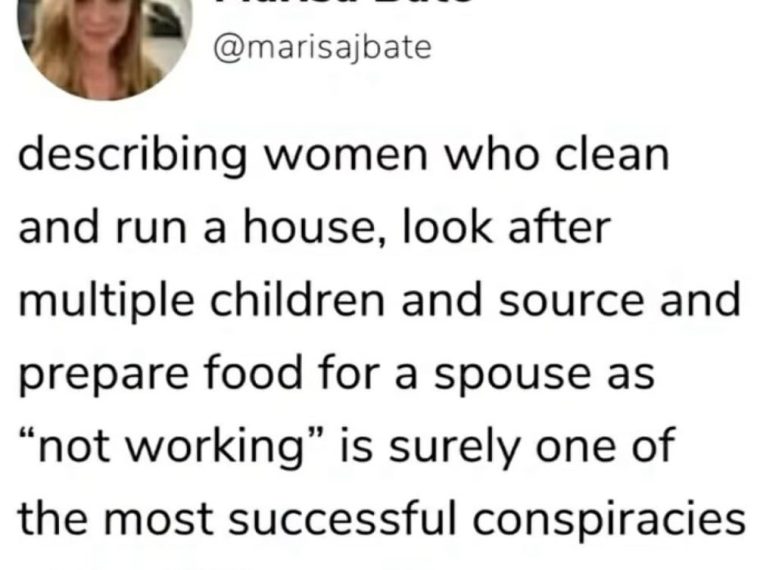Click the word "successful" in last line
The width and height of the screenshot is (760, 570).
click(x=343, y=518)
